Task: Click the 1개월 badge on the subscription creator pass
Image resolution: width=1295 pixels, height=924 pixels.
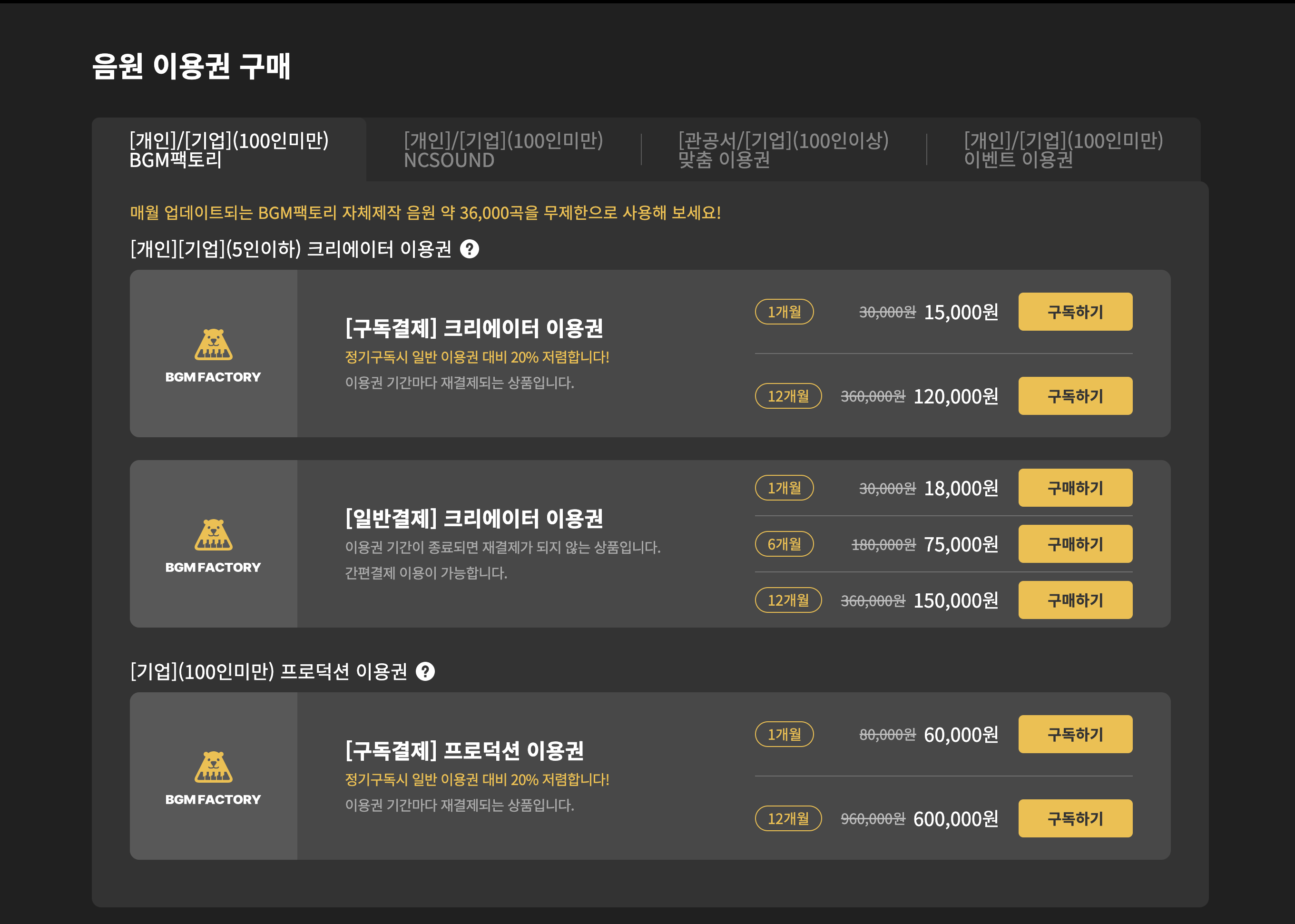Action: click(x=784, y=312)
